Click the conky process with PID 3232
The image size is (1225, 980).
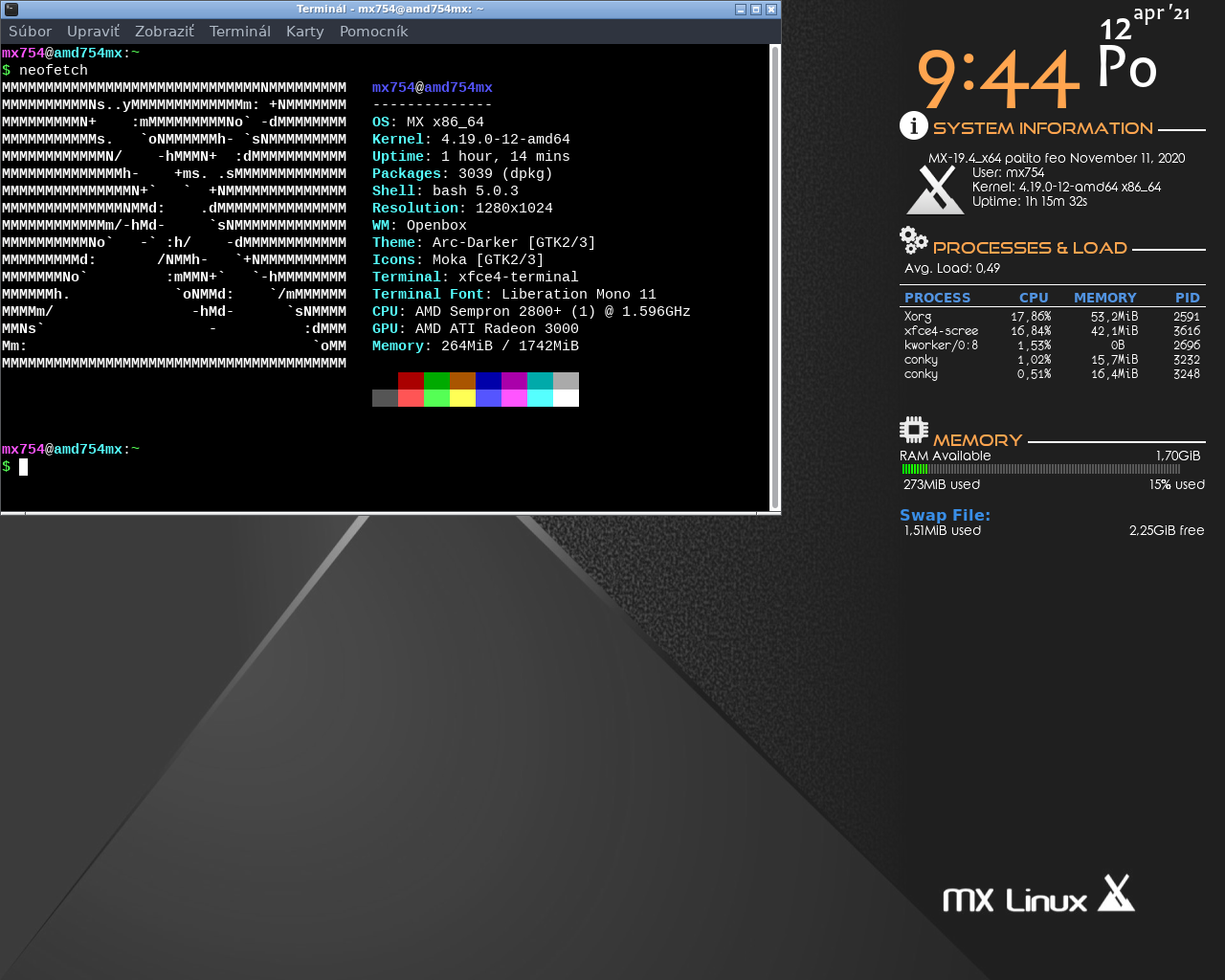click(1052, 360)
